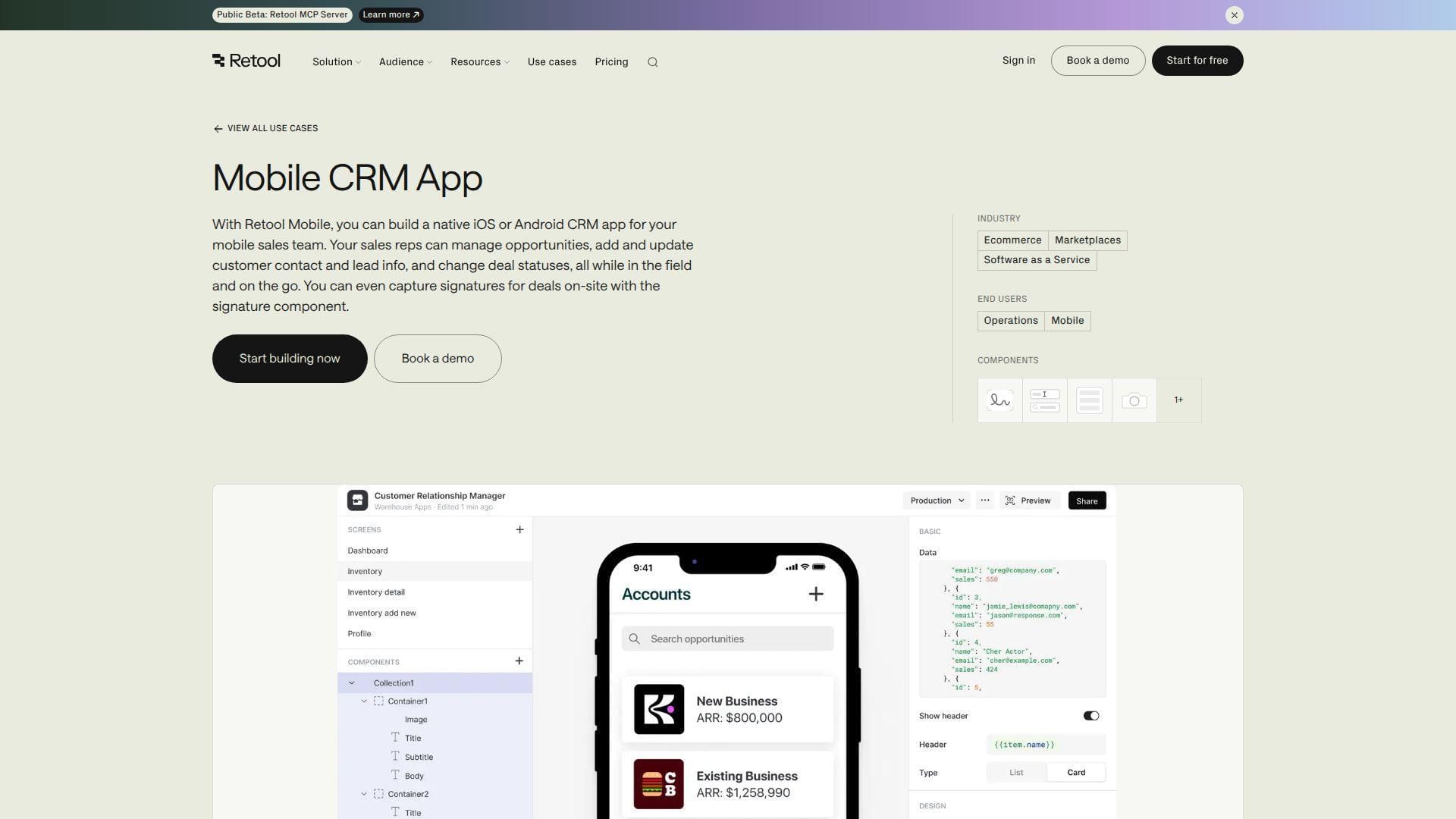Select the camera component icon
Screen dimensions: 1456x819
pos(1134,400)
